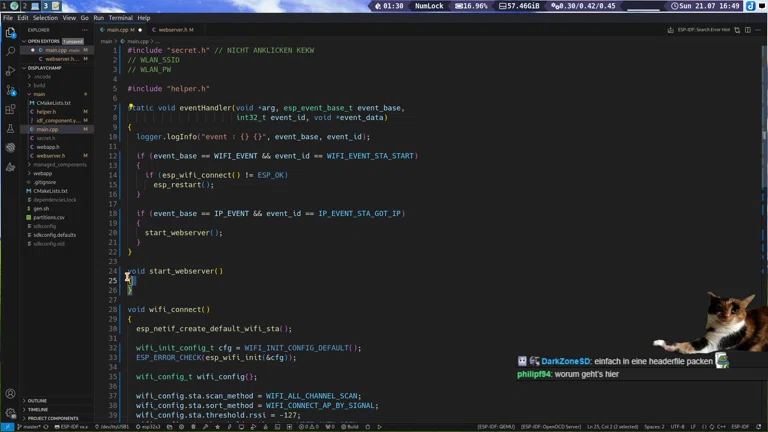Click the ESP-IDF monitor device icon
This screenshot has height=432, width=768.
[x=241, y=427]
